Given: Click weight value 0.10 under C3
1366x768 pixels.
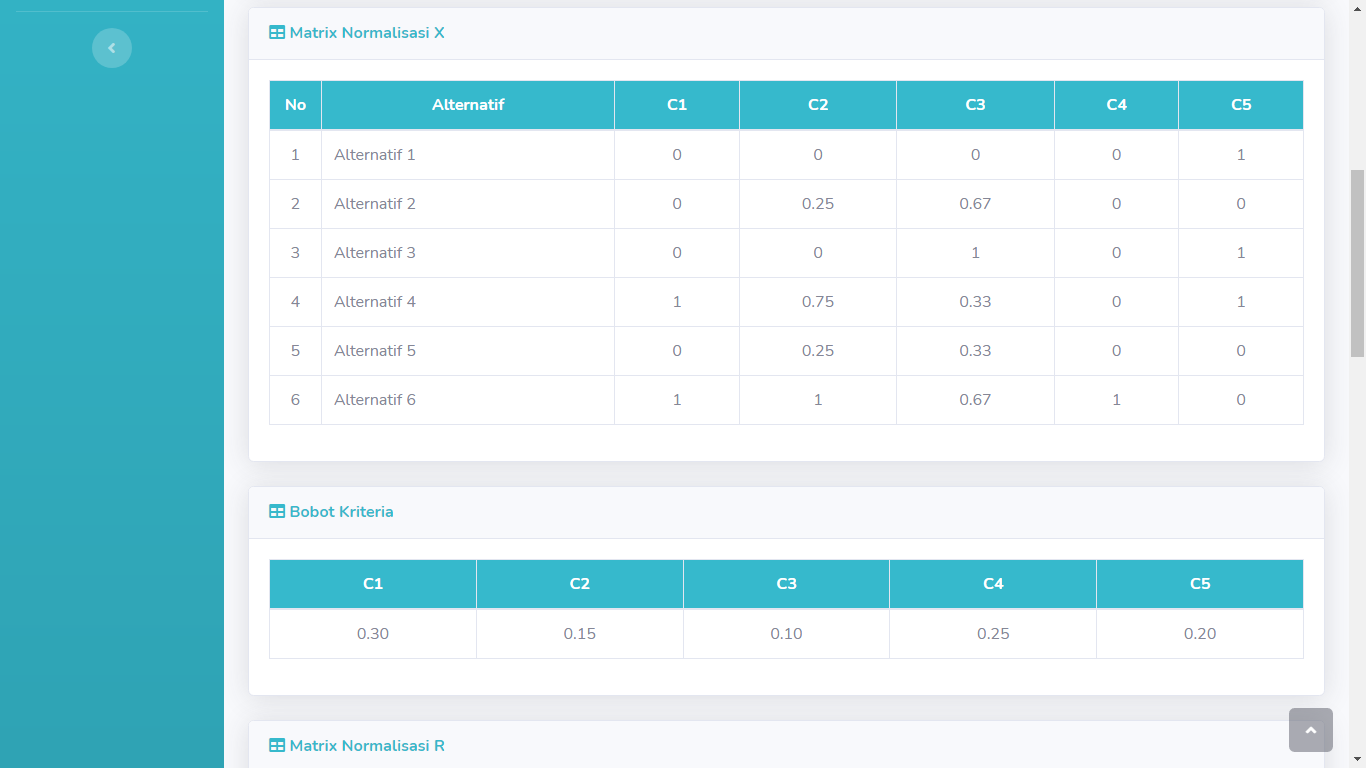Looking at the screenshot, I should click(786, 634).
